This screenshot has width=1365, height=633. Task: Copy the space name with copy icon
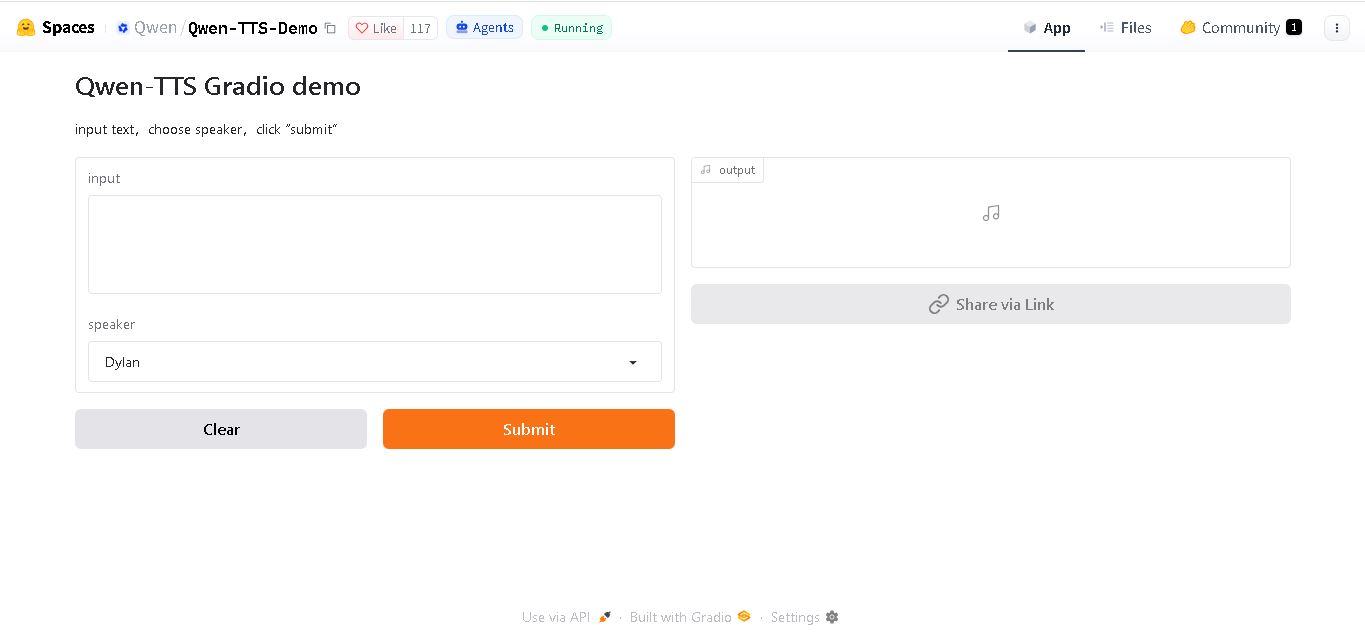[330, 28]
